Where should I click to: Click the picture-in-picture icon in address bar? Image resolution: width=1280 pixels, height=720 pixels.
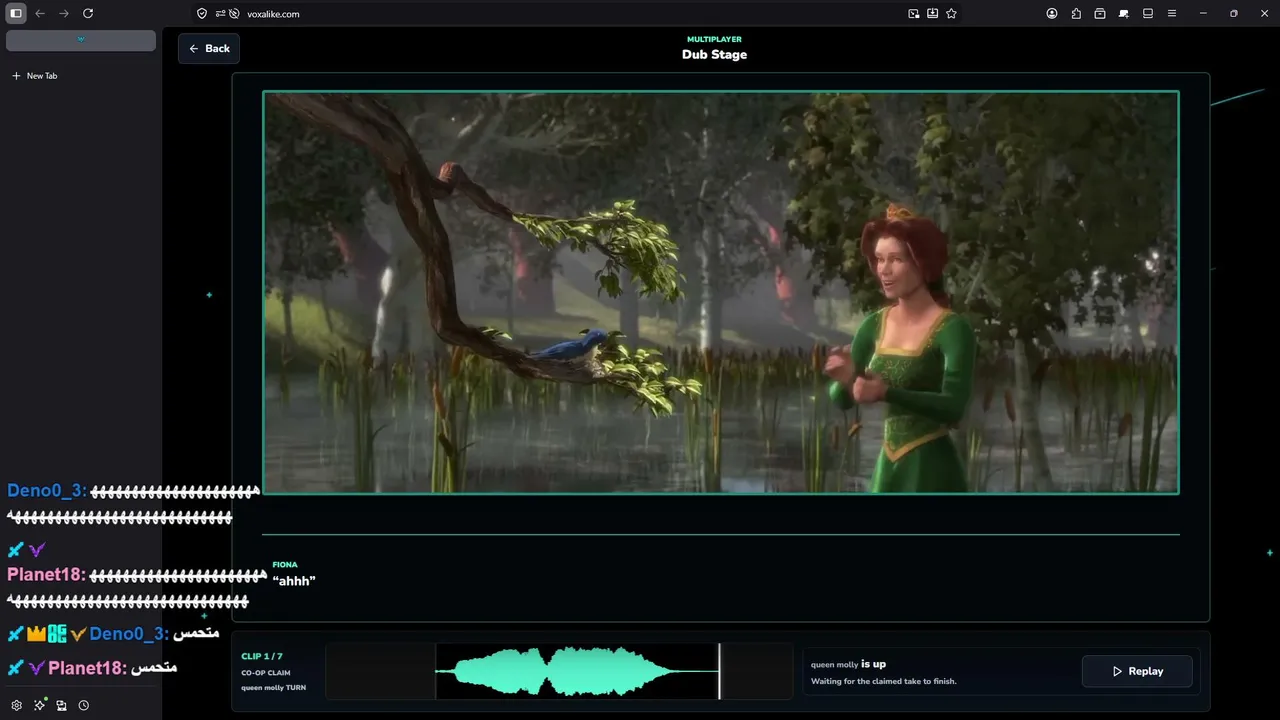pos(914,14)
